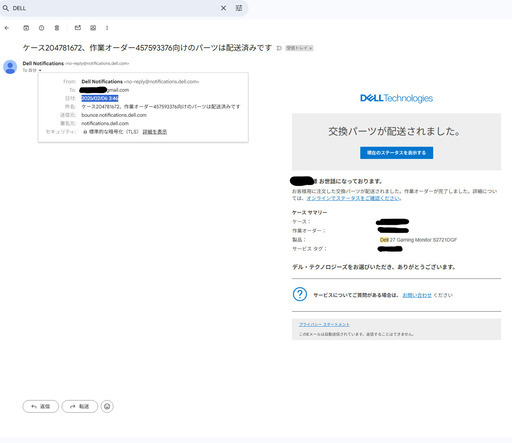Click the Dell 27 Gaming Monitor product text
Image resolution: width=512 pixels, height=443 pixels.
(418, 240)
